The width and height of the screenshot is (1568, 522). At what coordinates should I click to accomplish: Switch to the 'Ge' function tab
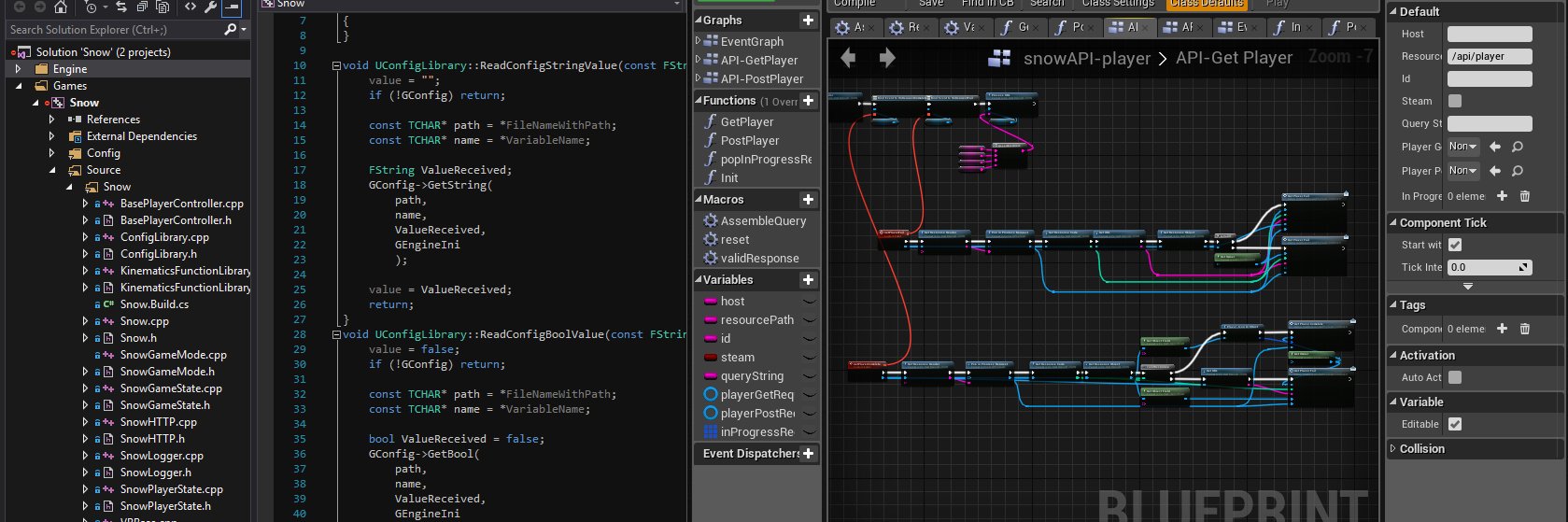pyautogui.click(x=1021, y=27)
